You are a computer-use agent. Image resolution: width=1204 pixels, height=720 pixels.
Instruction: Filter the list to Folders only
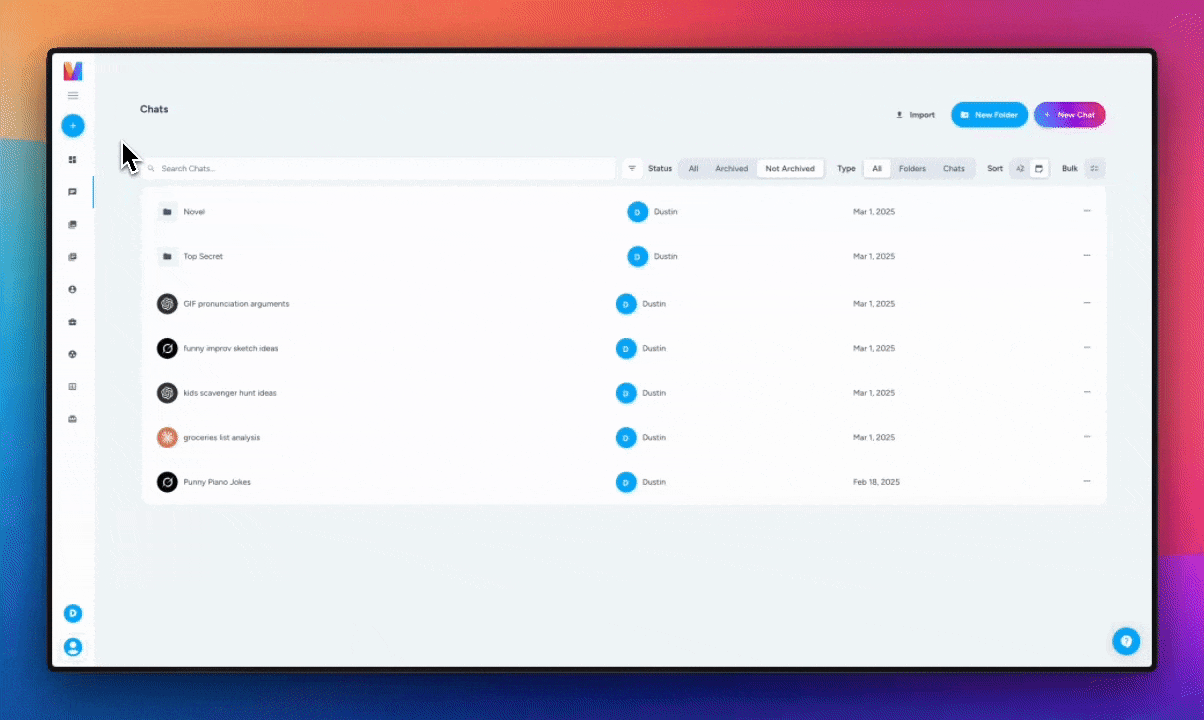tap(912, 169)
